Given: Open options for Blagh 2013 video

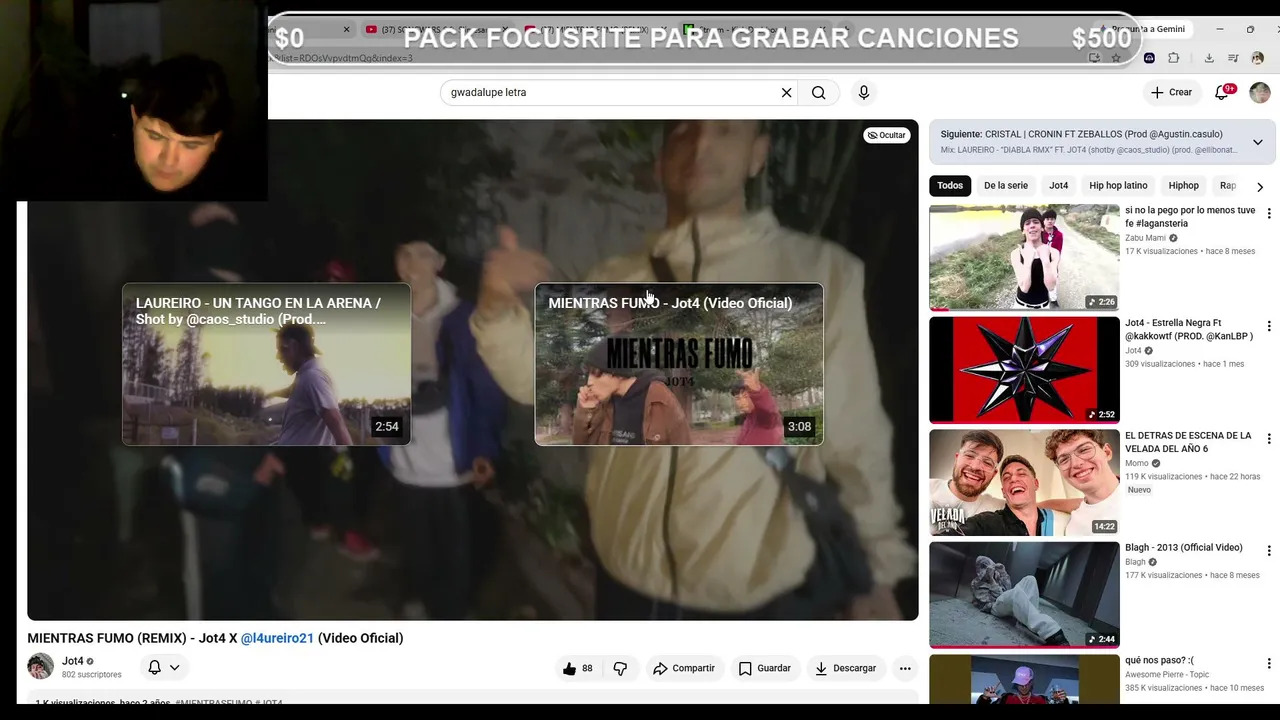Looking at the screenshot, I should pyautogui.click(x=1269, y=551).
